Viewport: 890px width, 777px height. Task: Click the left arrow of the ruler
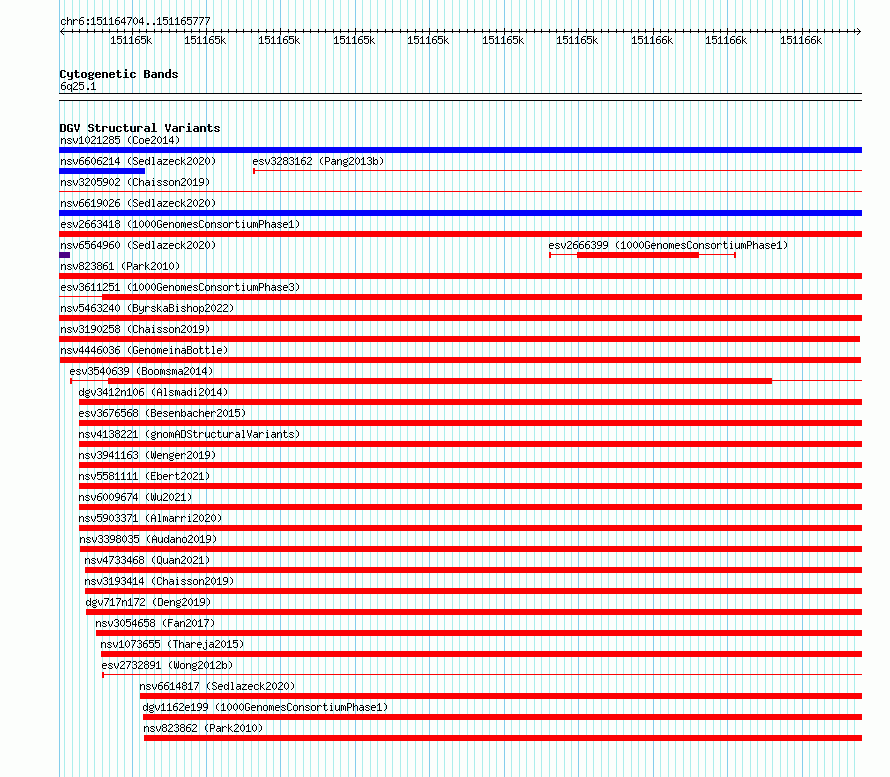(62, 32)
